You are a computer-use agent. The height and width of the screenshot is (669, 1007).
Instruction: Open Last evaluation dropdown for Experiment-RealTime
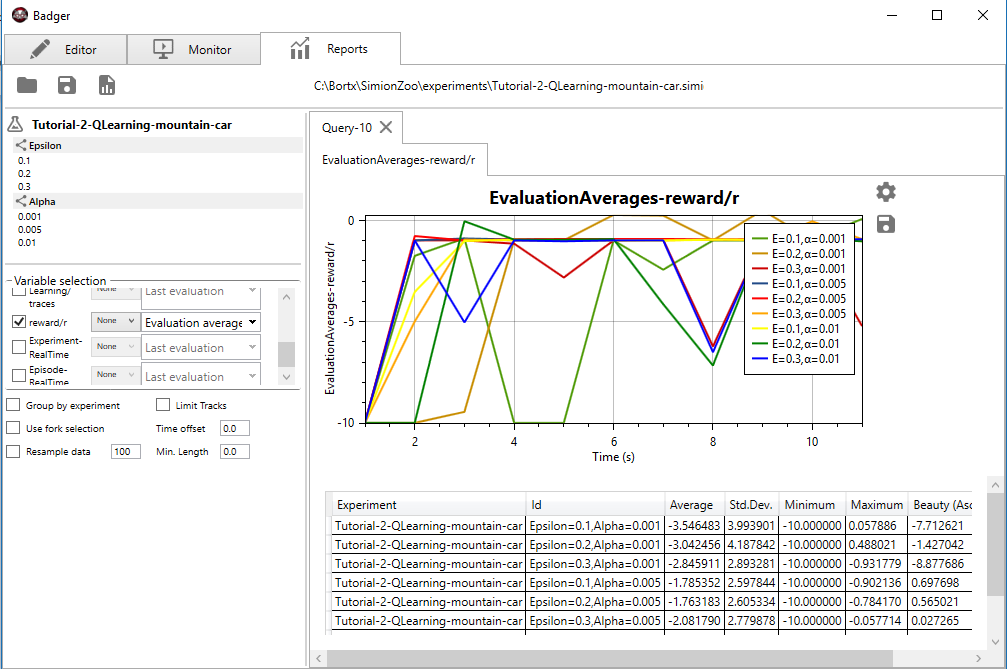tap(201, 347)
